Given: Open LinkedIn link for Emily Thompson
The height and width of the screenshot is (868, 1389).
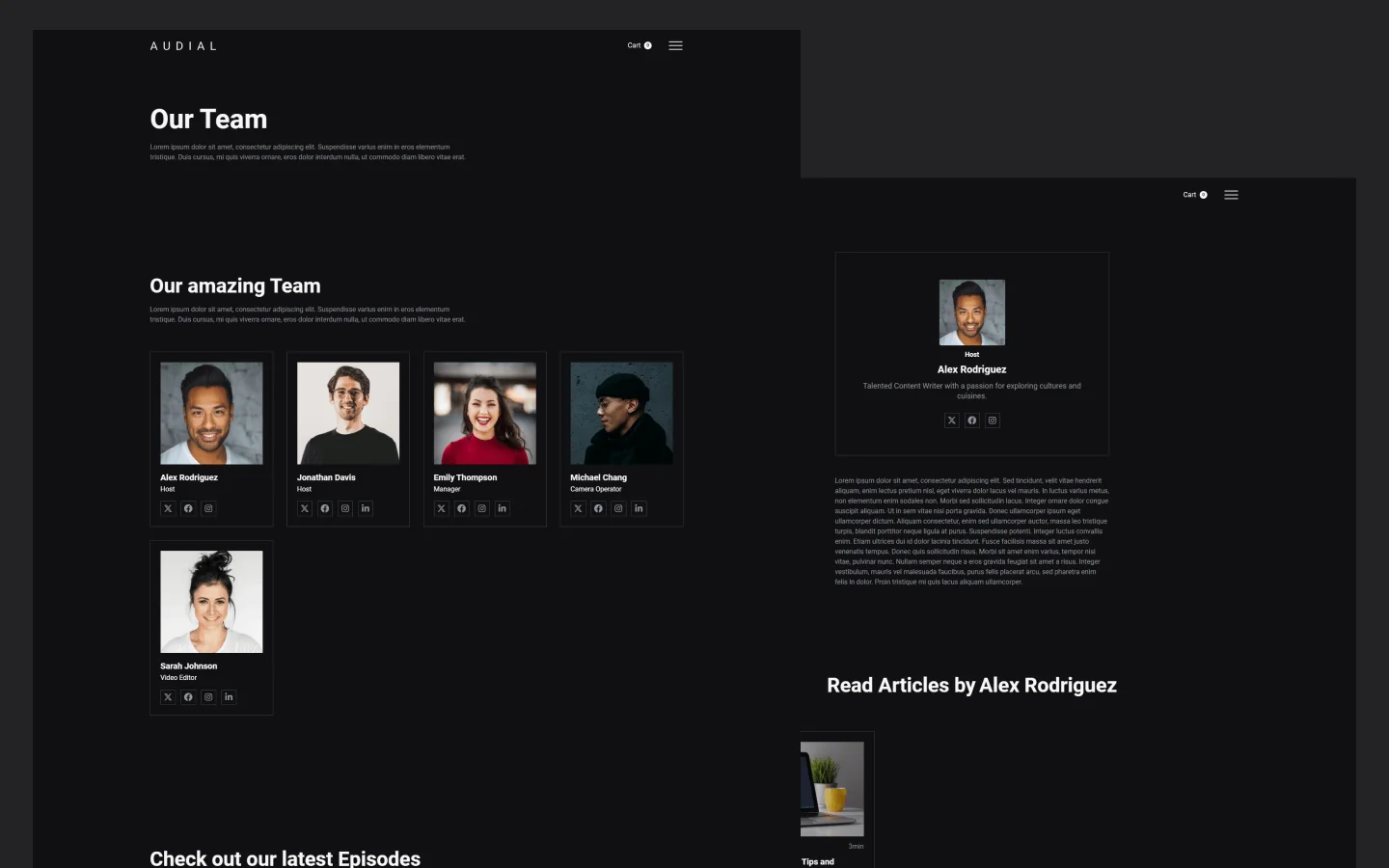Looking at the screenshot, I should click(503, 508).
